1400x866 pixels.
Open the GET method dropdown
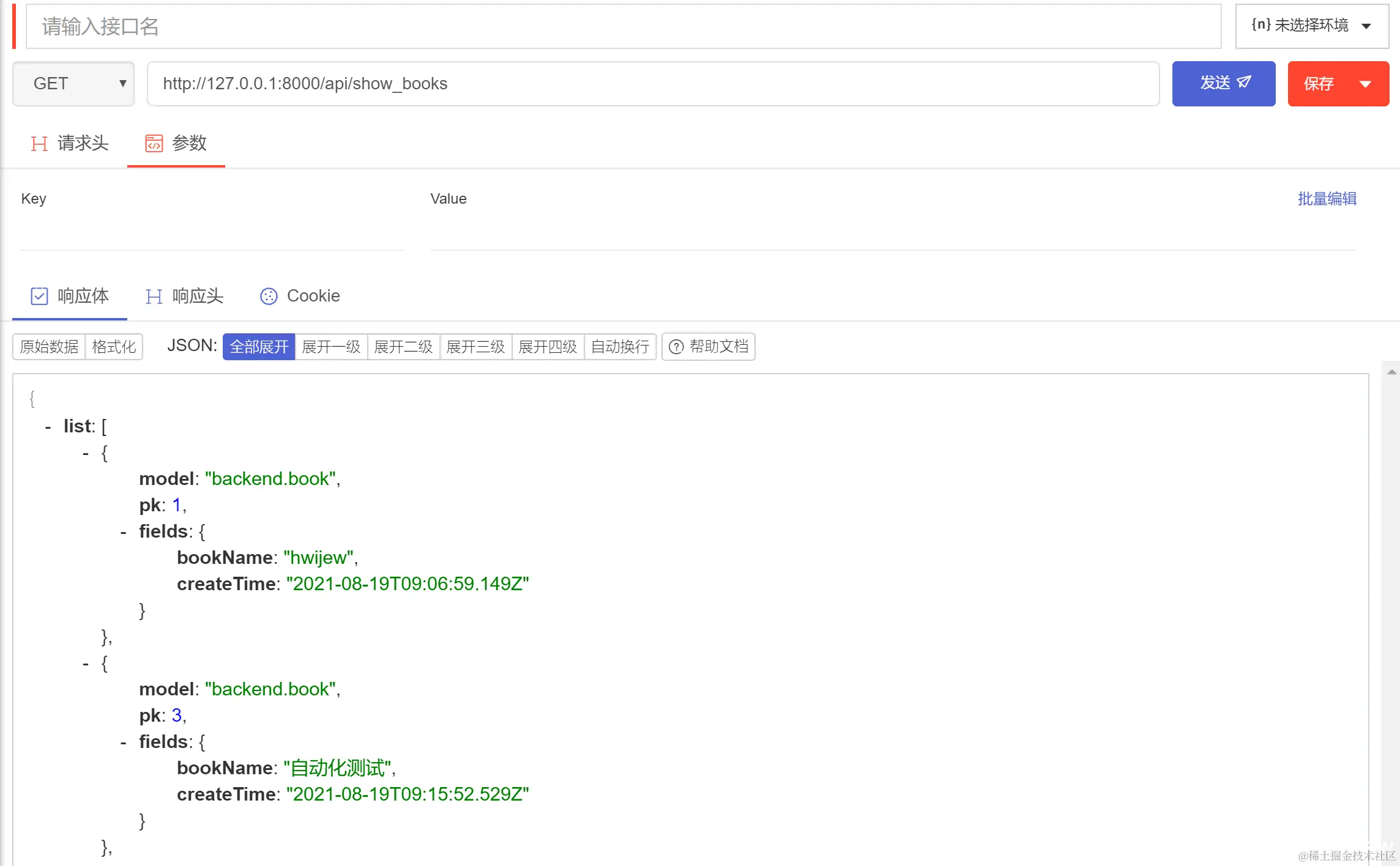73,84
